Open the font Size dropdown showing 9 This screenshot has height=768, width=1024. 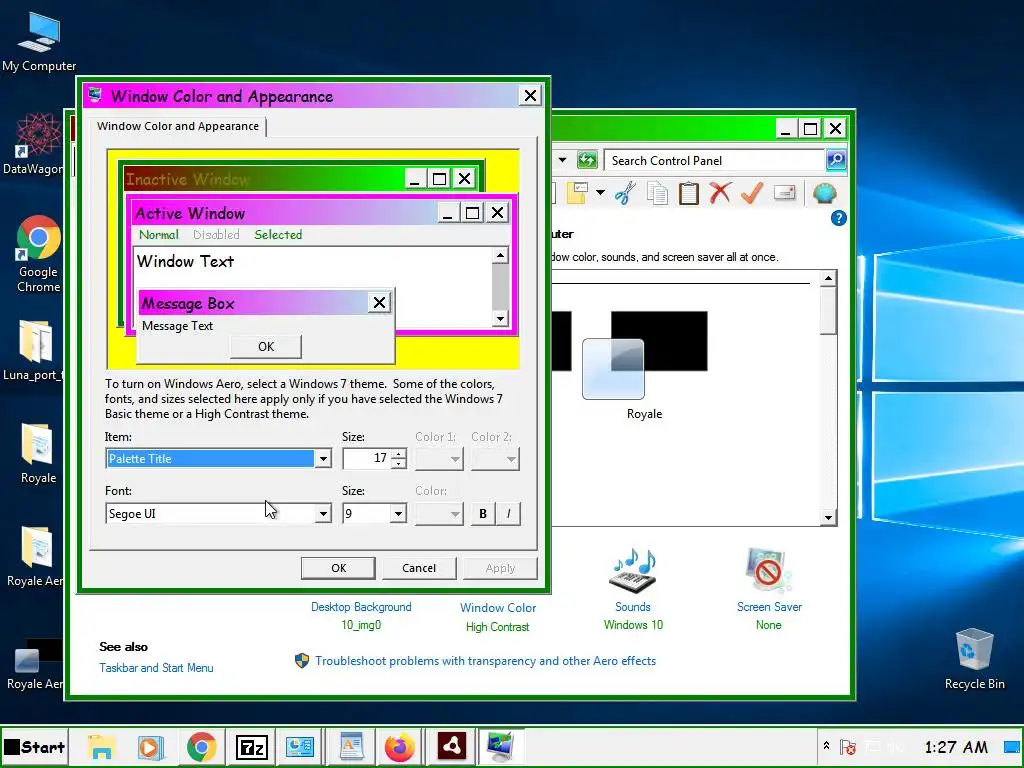(398, 513)
